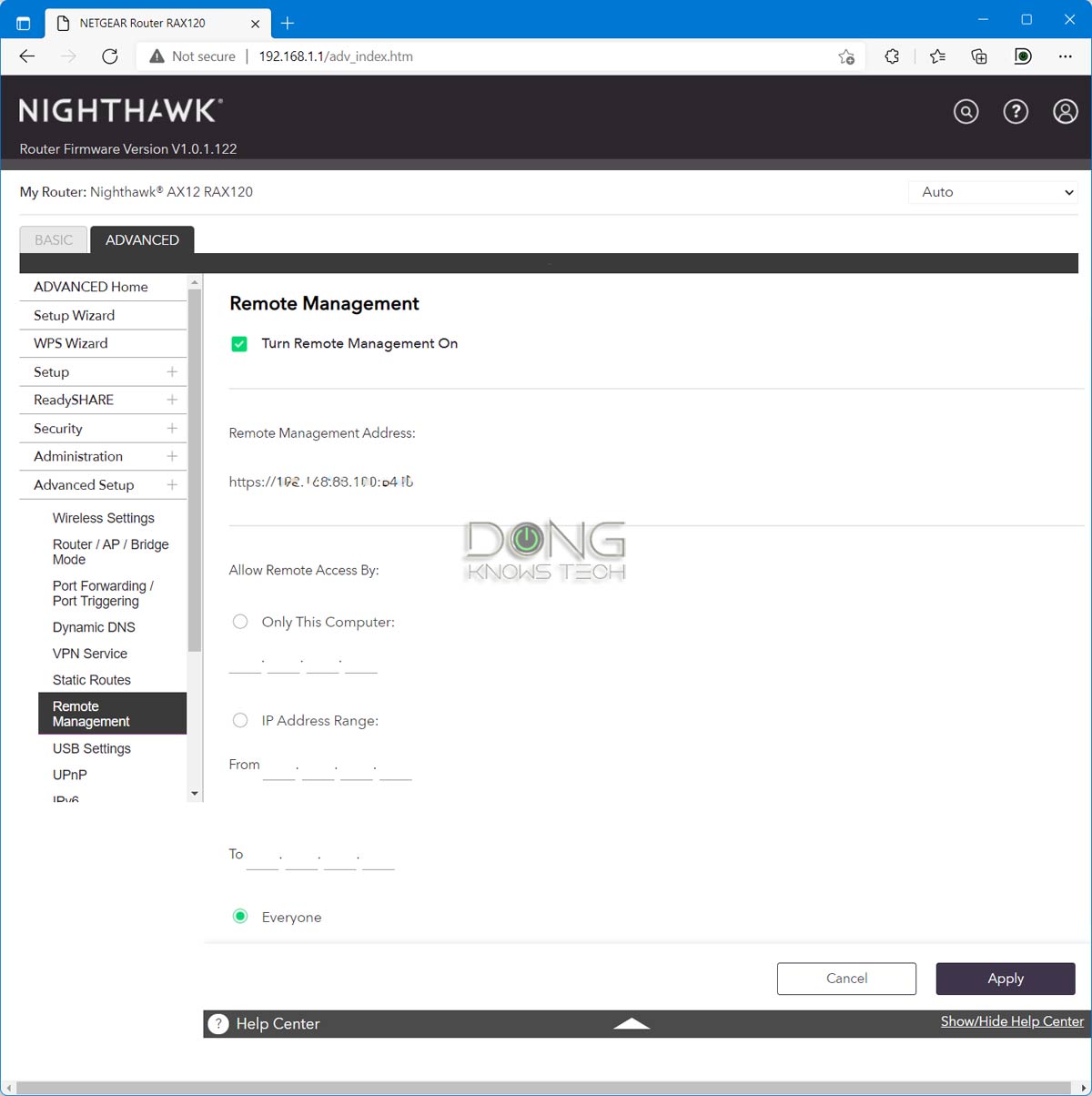This screenshot has height=1096, width=1092.
Task: Uncheck Turn Remote Management On
Action: tap(239, 344)
